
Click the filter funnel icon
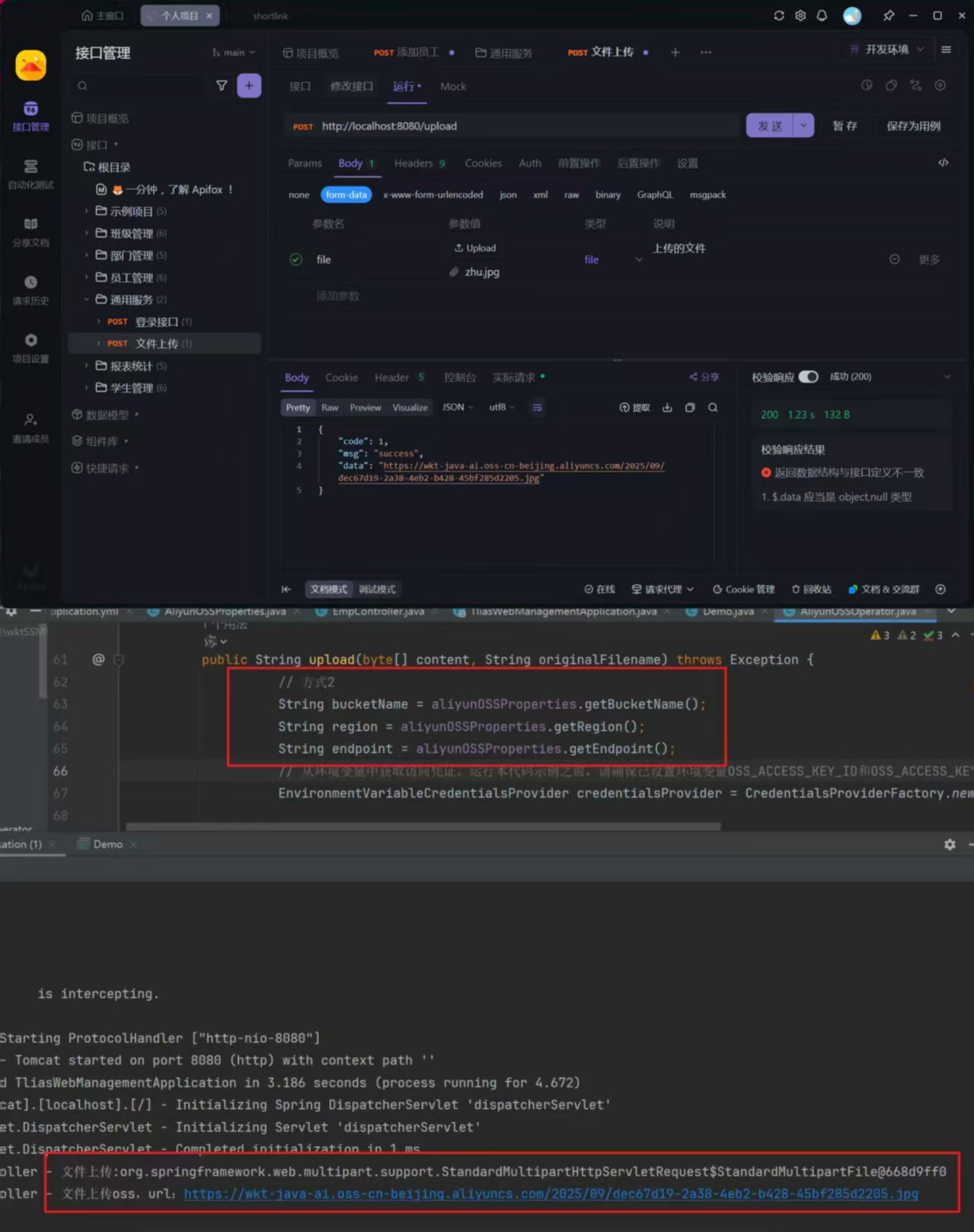pyautogui.click(x=222, y=86)
